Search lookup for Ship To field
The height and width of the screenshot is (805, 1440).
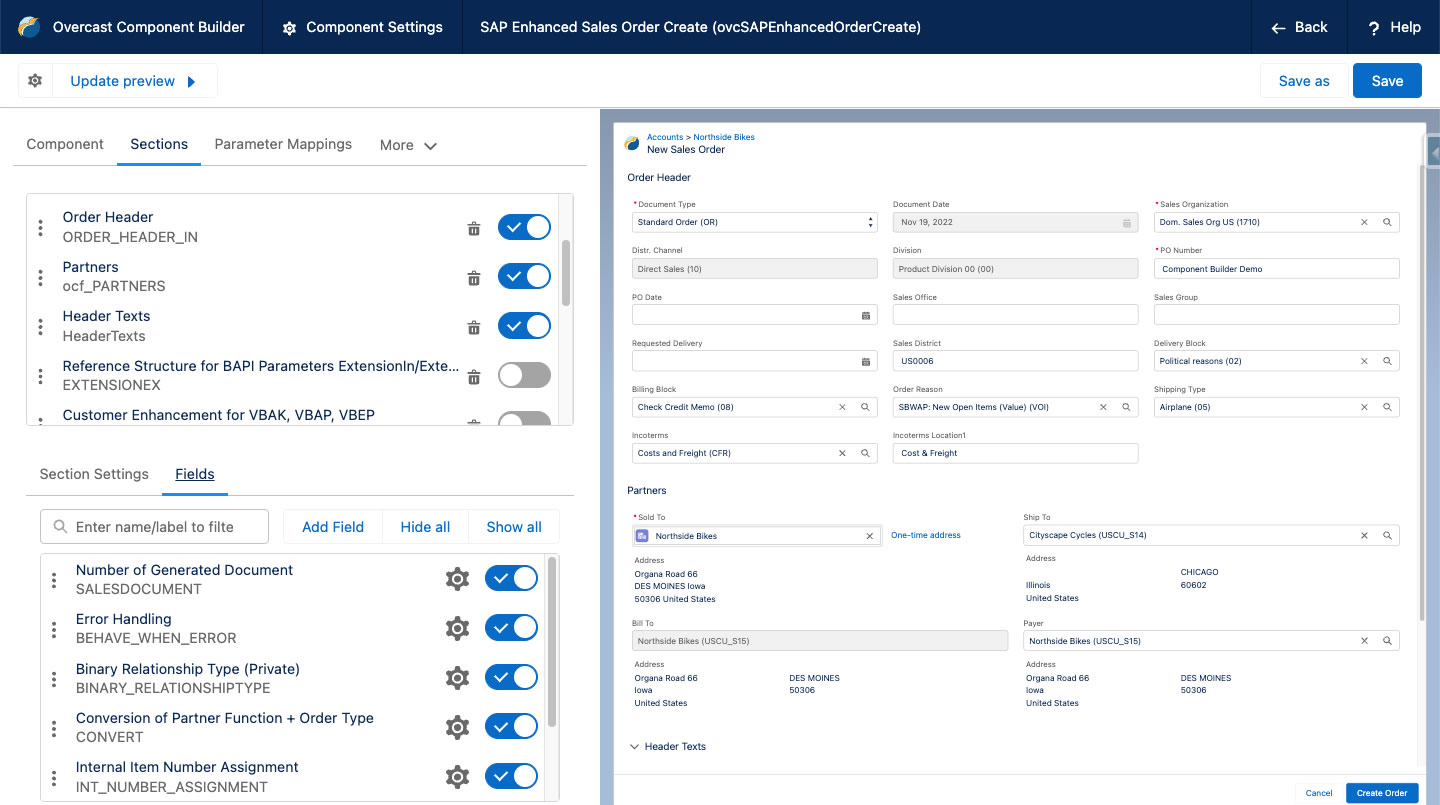click(1388, 535)
